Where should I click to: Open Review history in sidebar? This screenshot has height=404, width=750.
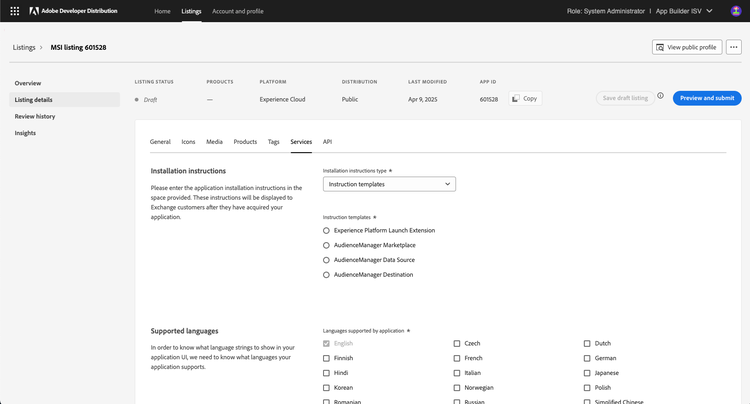point(35,116)
